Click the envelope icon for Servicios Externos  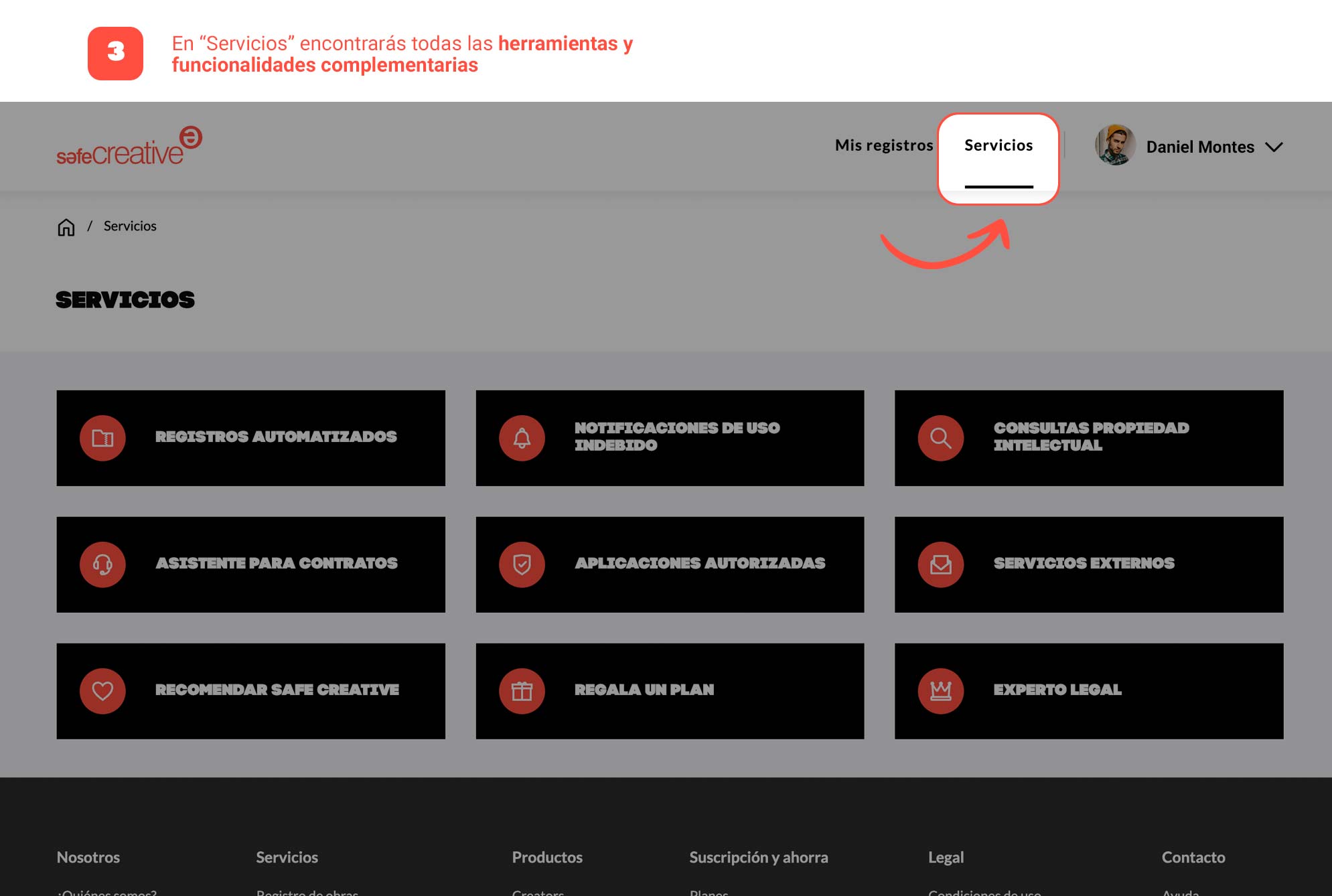tap(941, 565)
